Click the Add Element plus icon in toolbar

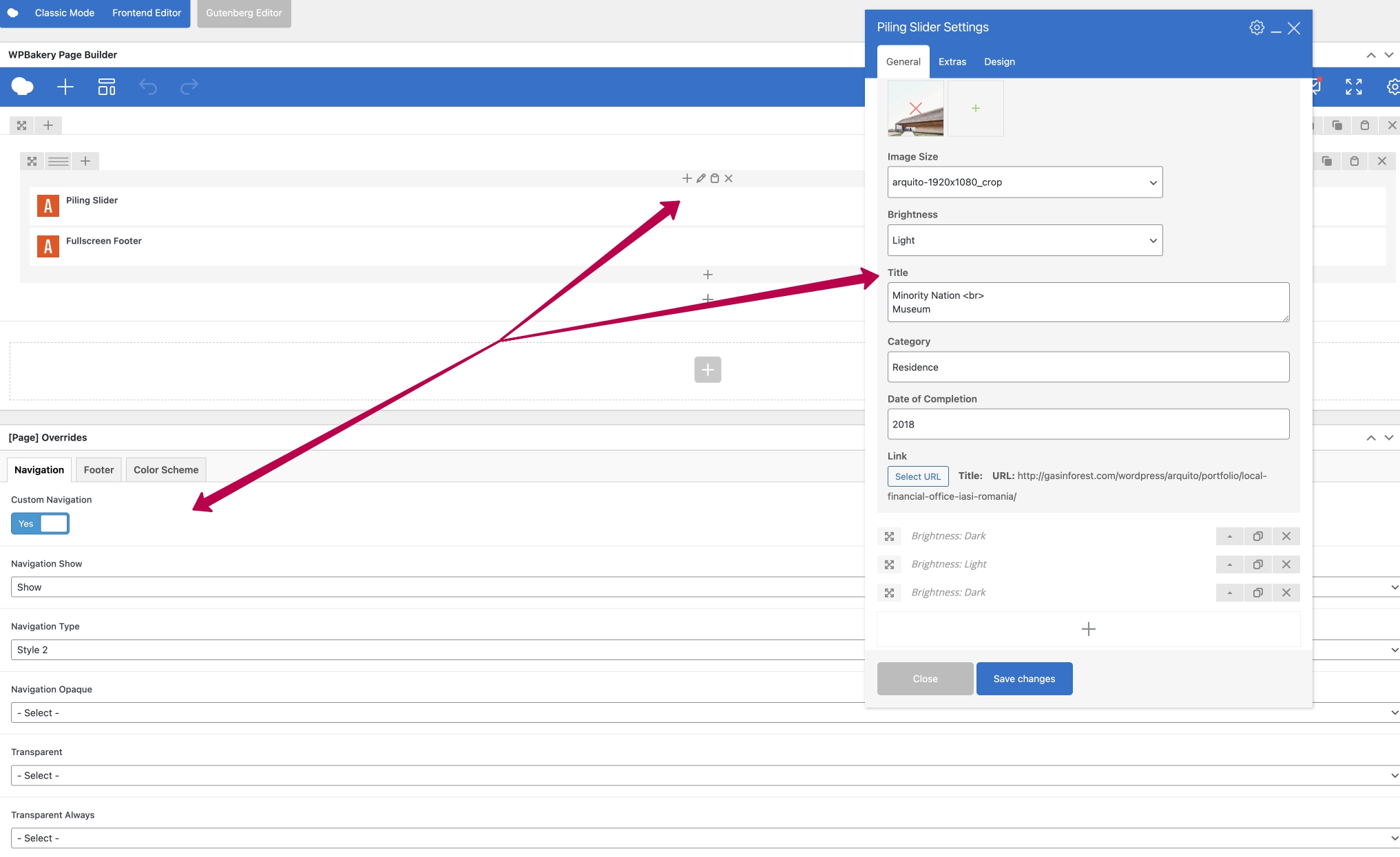(x=65, y=87)
